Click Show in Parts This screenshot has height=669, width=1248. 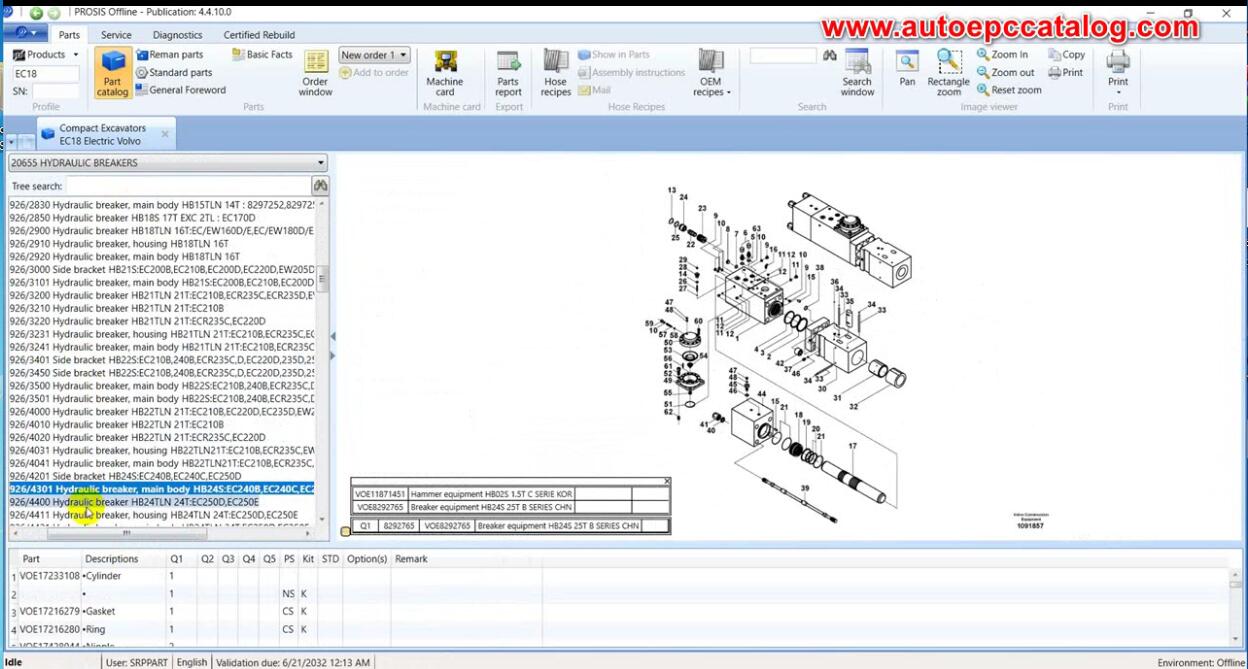(x=613, y=55)
